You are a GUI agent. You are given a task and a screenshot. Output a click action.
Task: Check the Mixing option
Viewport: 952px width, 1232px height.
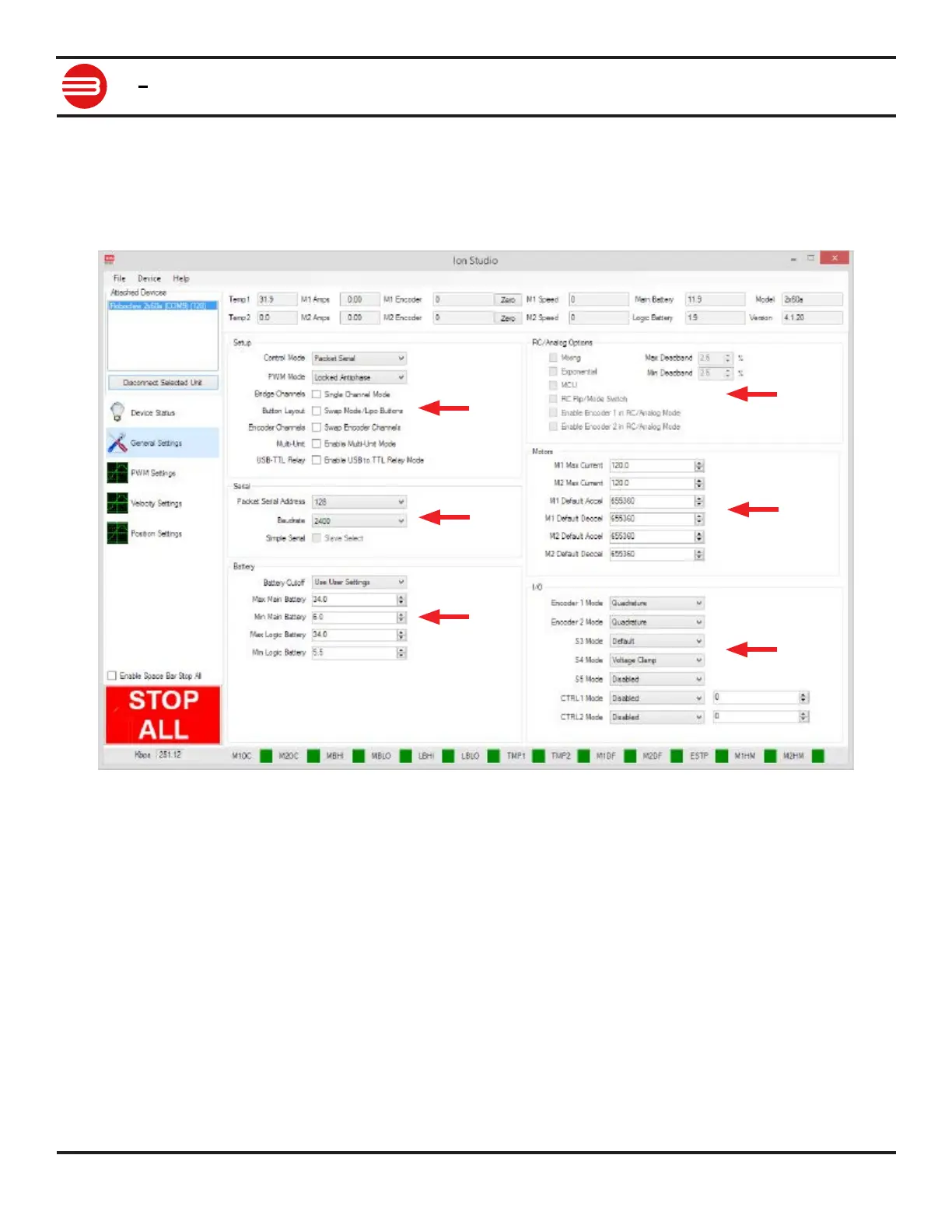pos(553,358)
